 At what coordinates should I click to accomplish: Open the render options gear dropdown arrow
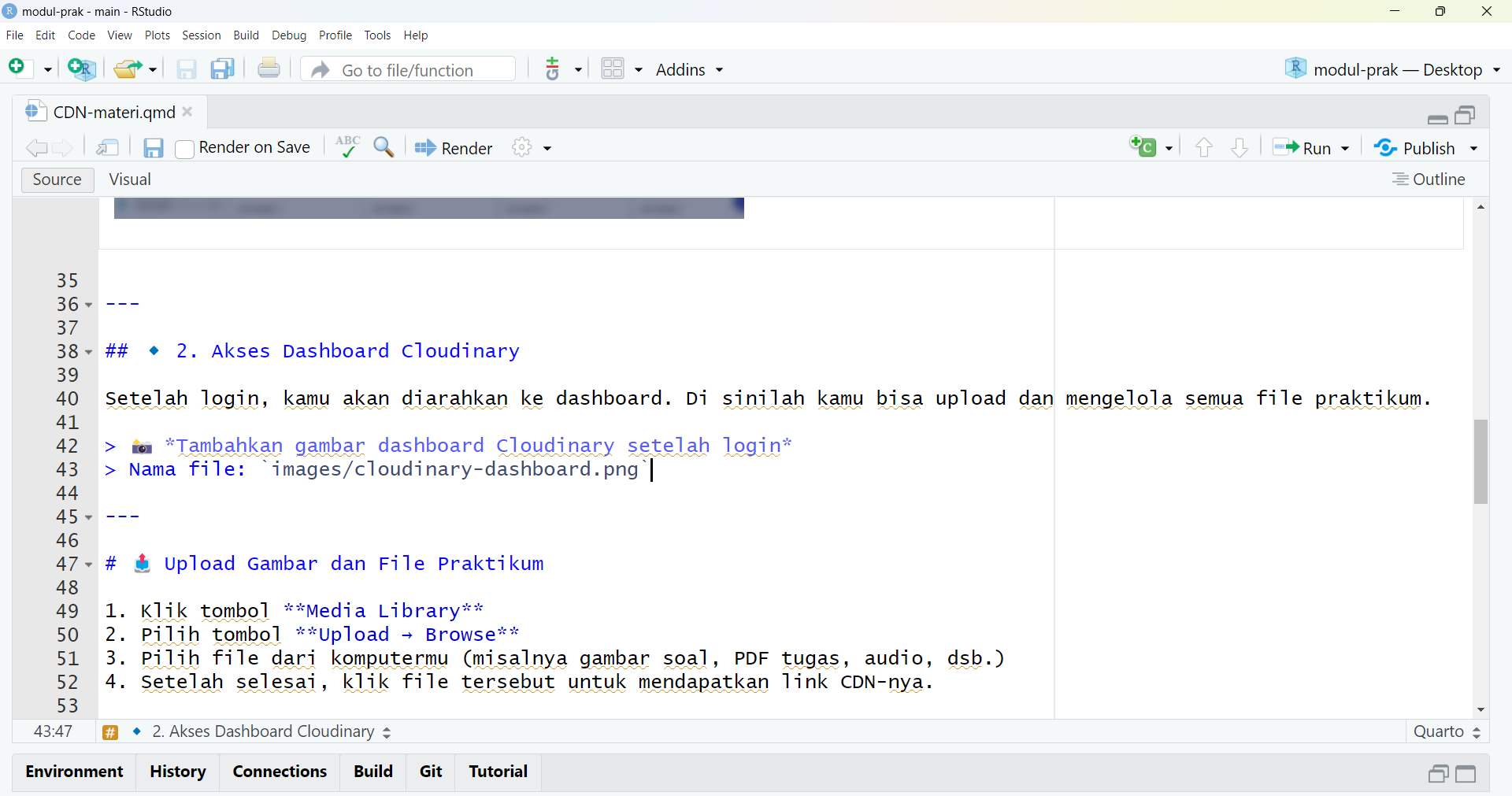pos(547,148)
